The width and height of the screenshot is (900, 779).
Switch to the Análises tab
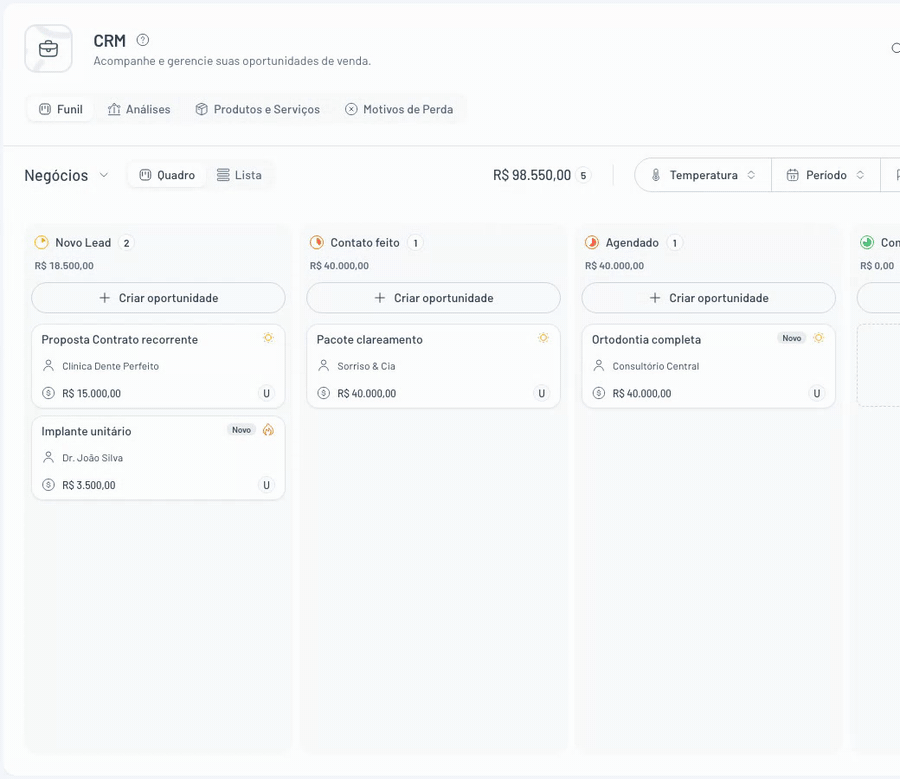(x=139, y=109)
